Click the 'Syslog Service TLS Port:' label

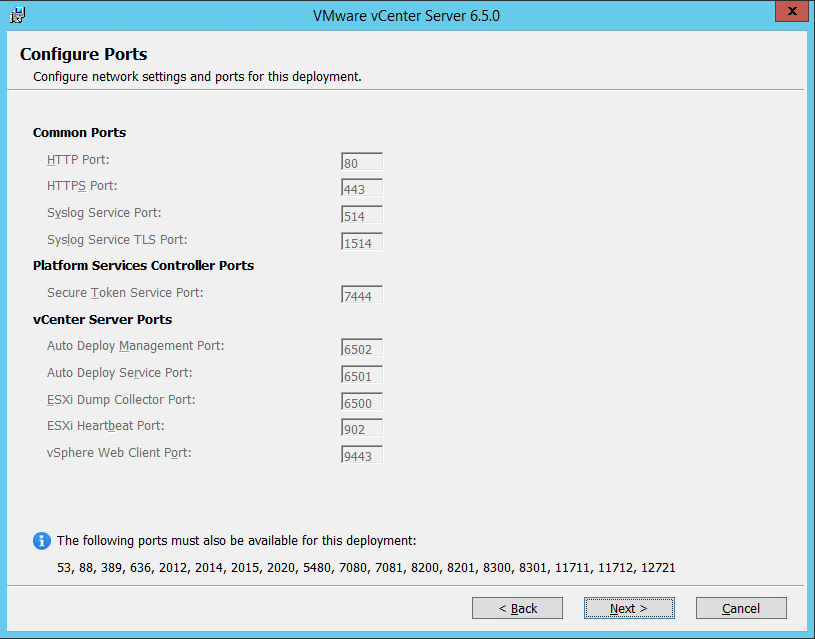(x=117, y=240)
